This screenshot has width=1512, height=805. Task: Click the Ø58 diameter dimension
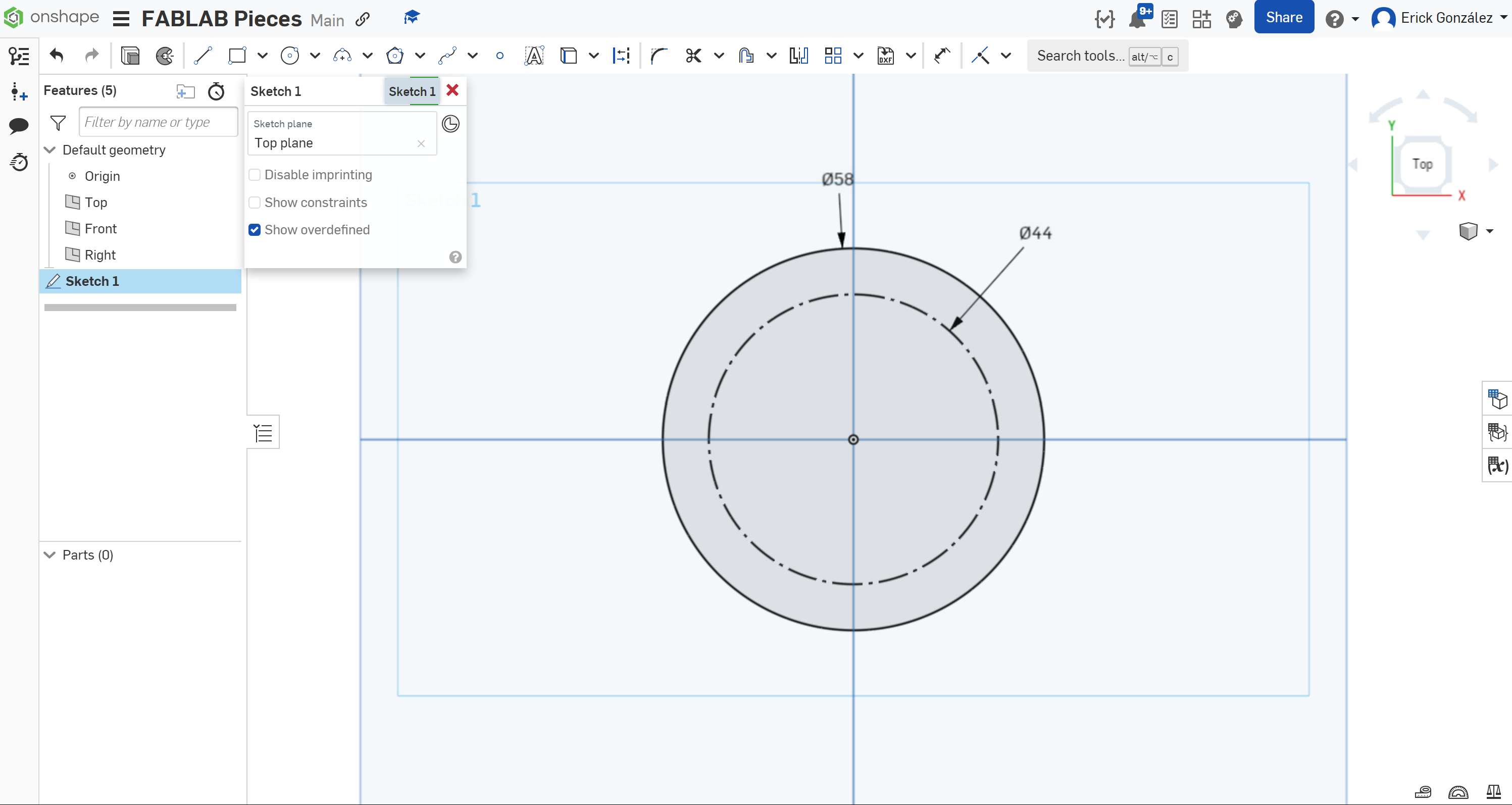point(837,179)
